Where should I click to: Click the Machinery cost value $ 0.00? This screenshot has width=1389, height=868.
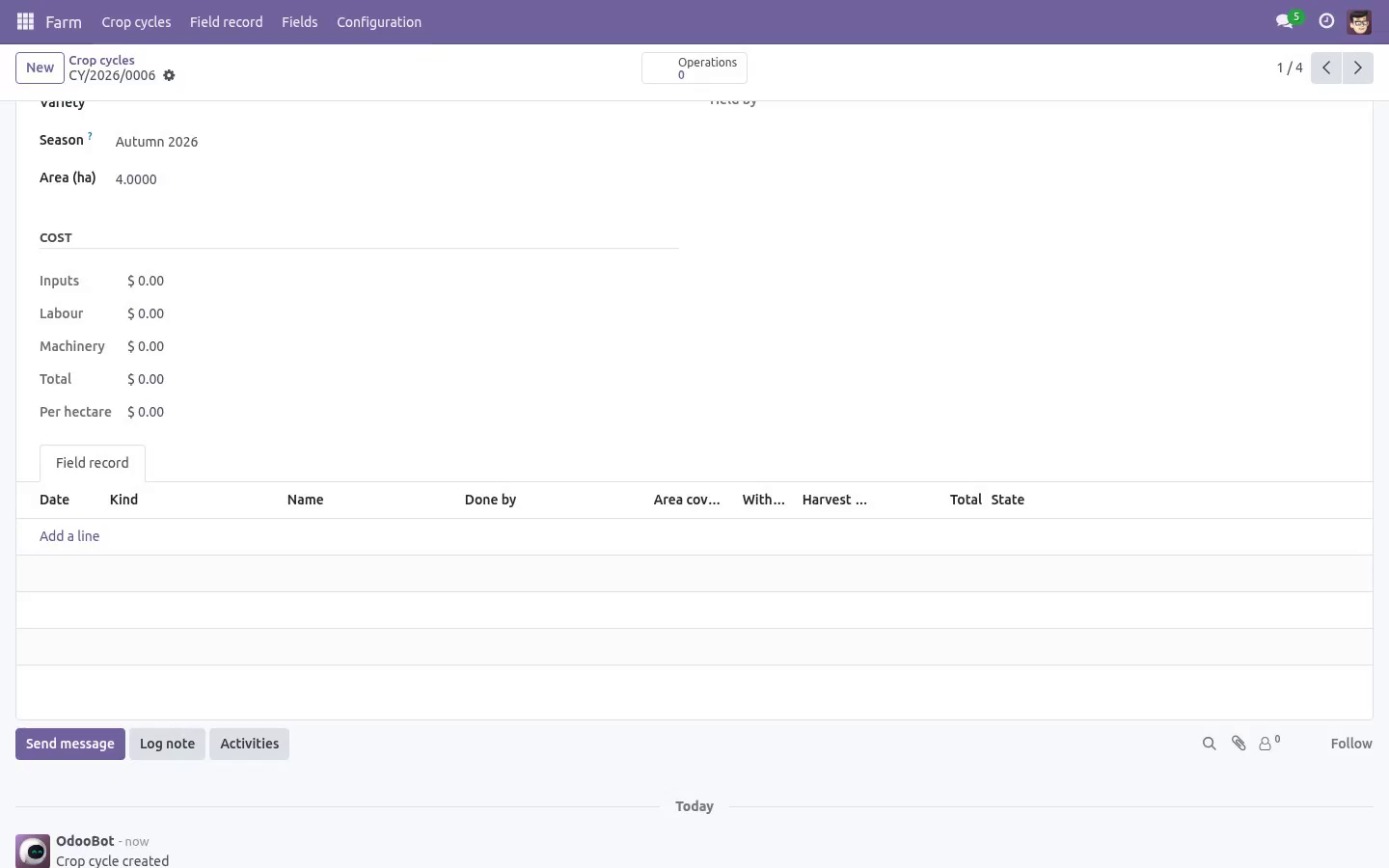click(x=146, y=346)
